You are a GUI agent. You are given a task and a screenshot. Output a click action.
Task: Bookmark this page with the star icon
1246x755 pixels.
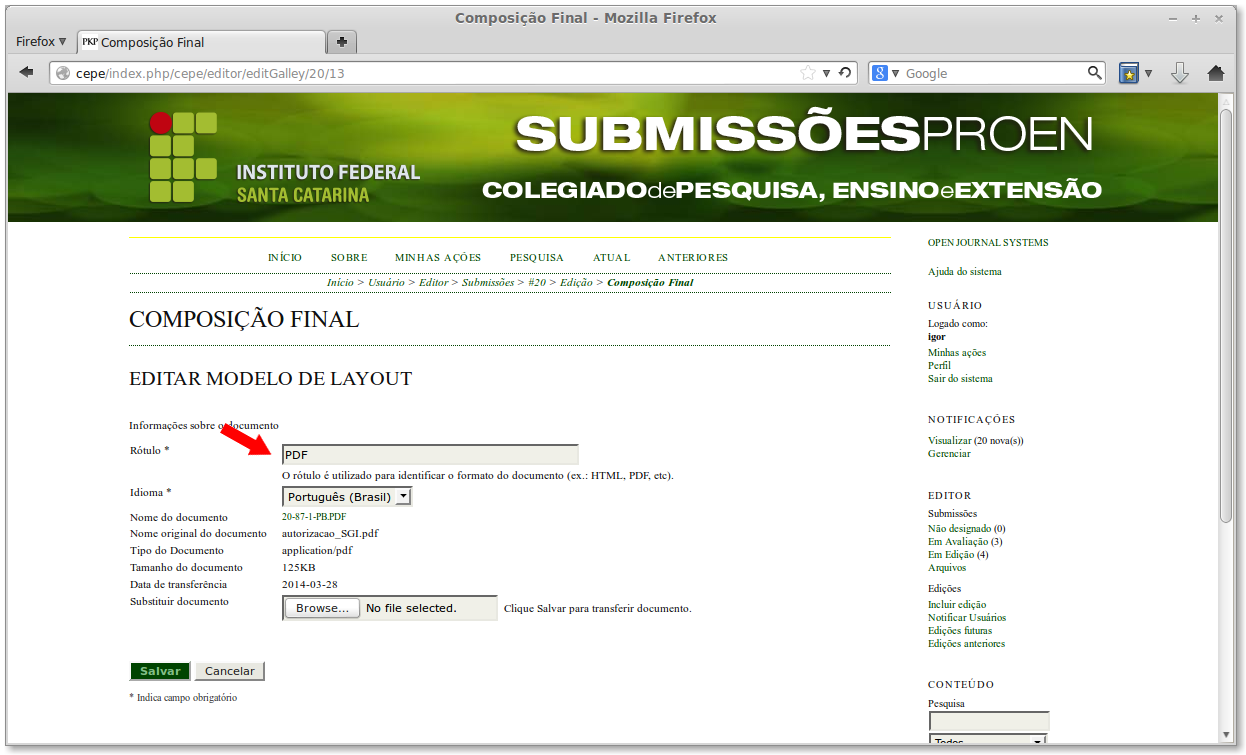pos(808,73)
